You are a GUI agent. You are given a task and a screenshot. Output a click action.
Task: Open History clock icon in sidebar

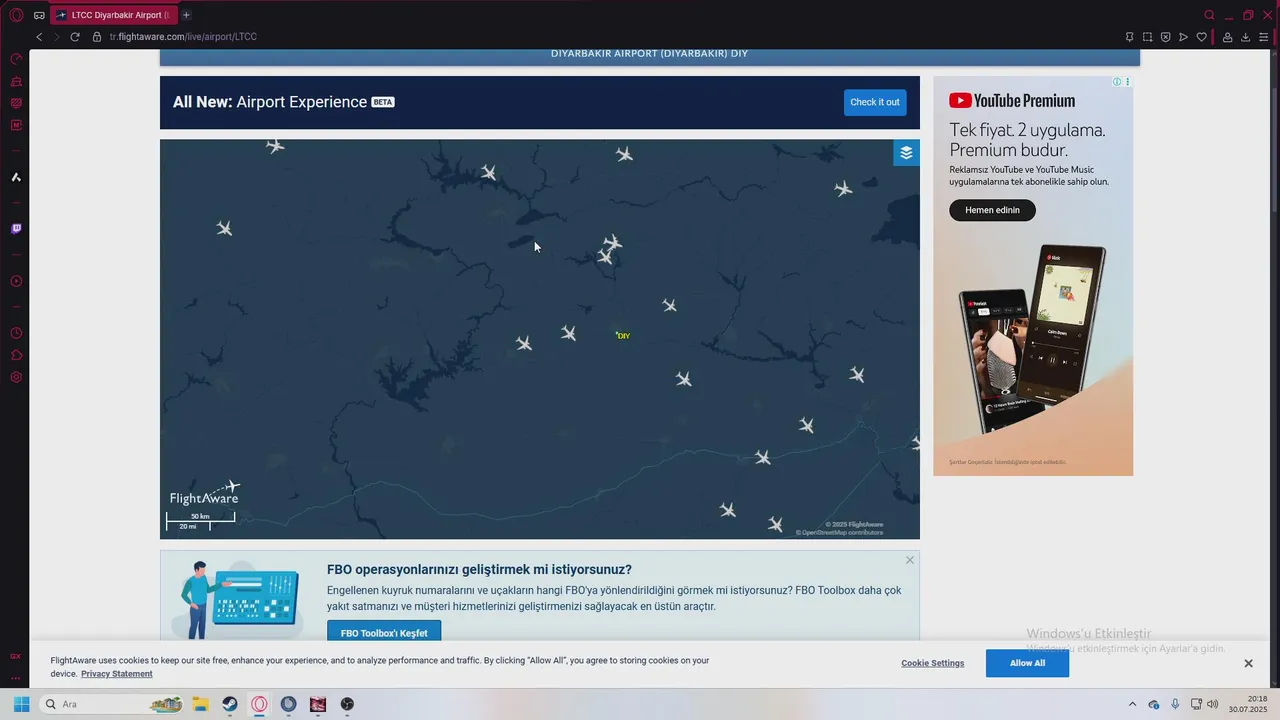click(16, 333)
